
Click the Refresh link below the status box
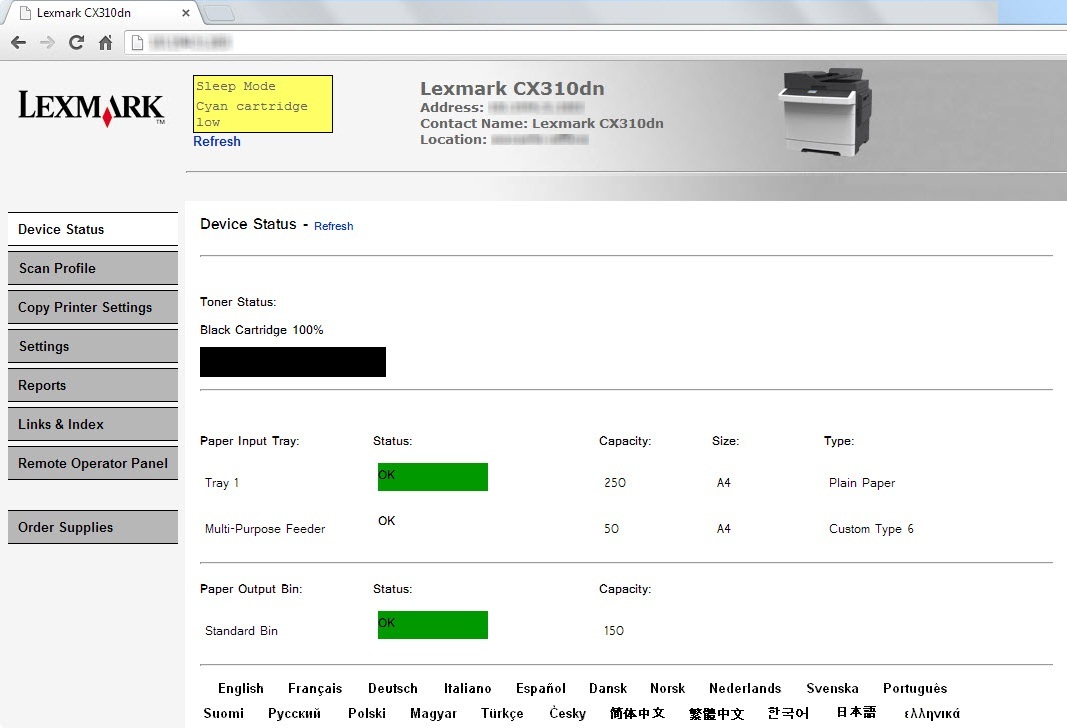pyautogui.click(x=217, y=141)
